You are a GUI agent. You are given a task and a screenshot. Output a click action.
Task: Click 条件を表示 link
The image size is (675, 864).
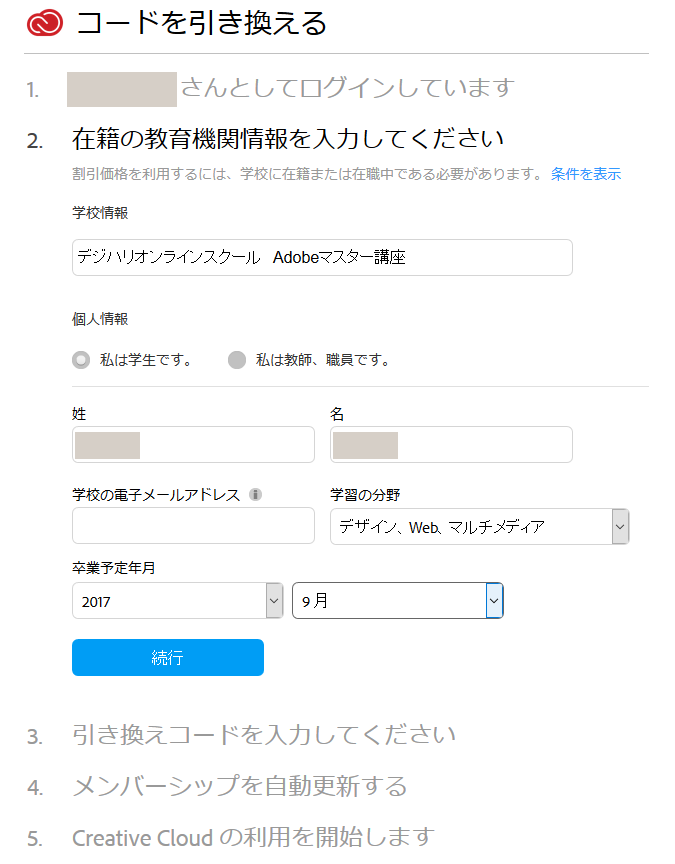[x=586, y=174]
